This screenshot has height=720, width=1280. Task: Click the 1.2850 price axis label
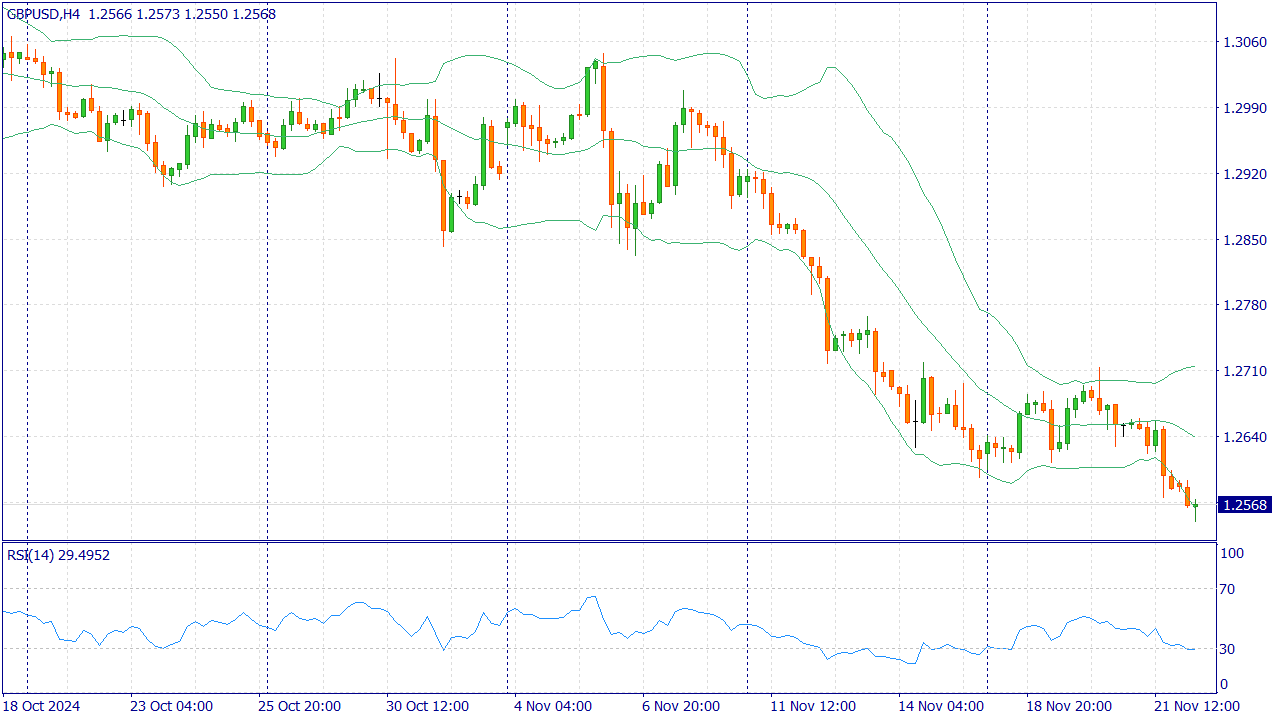[1245, 240]
